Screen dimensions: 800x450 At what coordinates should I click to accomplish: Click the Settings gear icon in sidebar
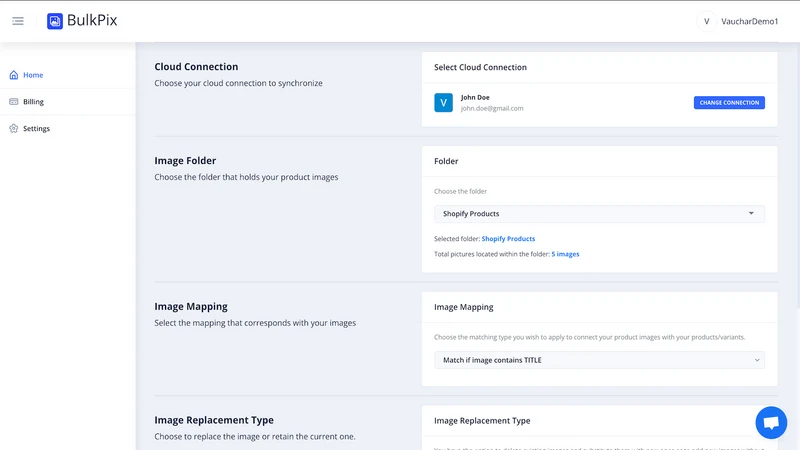(x=14, y=129)
